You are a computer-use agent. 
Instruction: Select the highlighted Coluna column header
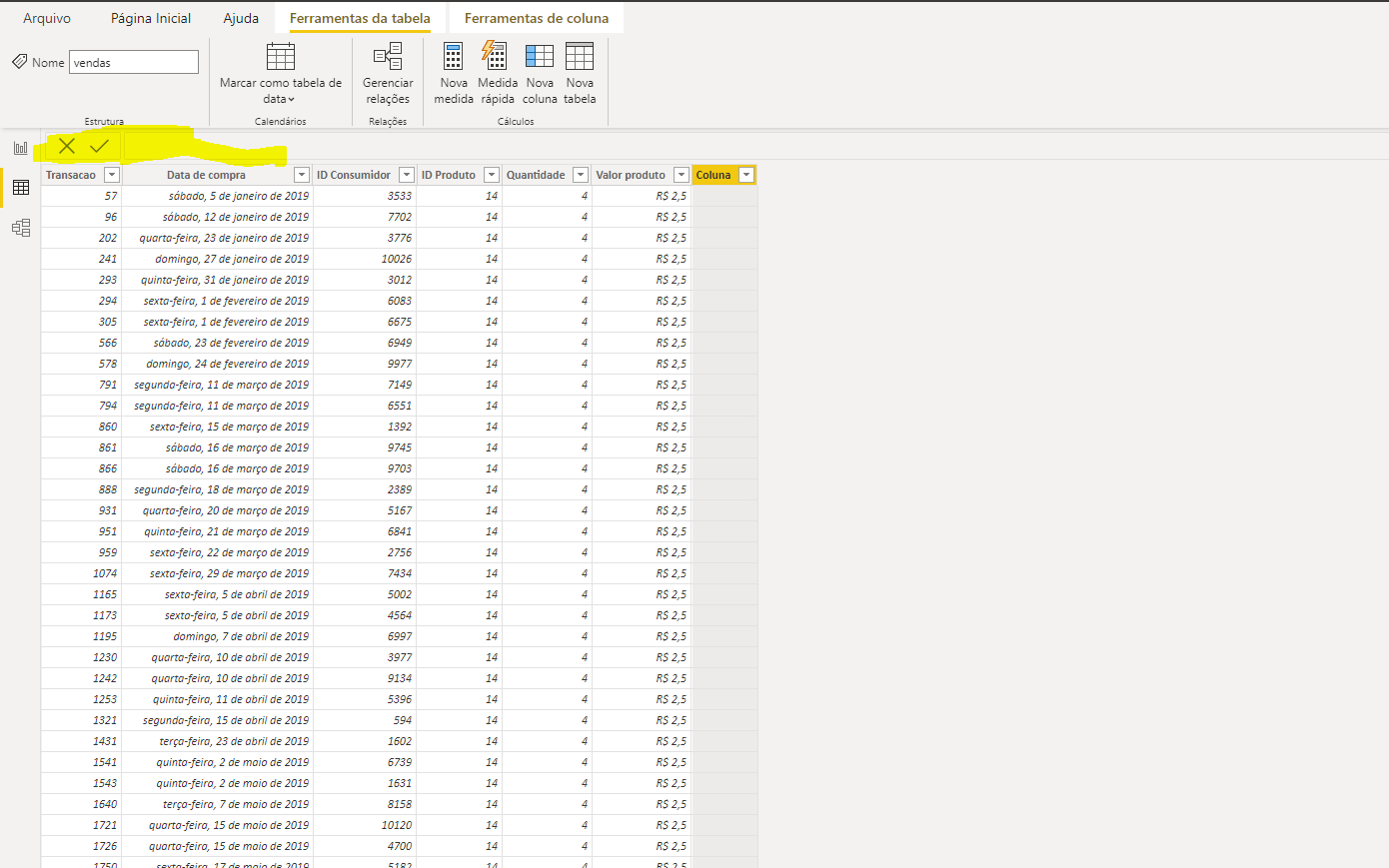coord(713,175)
